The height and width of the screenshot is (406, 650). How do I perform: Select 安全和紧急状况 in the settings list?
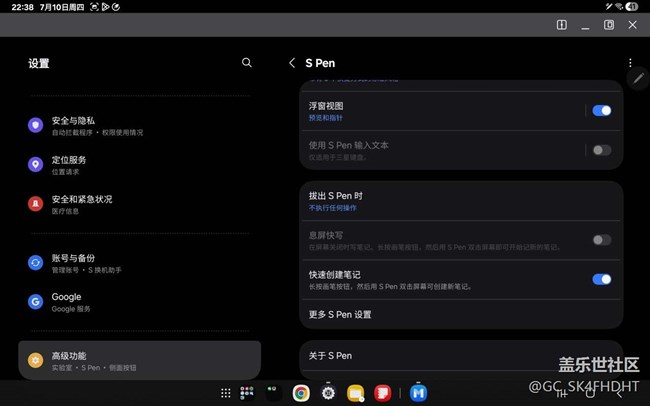(140, 204)
